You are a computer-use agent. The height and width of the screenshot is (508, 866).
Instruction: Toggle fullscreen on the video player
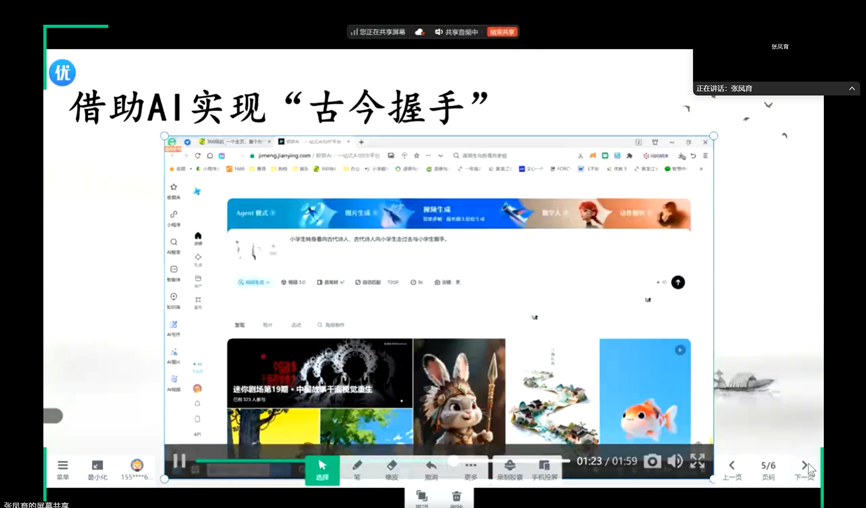(x=697, y=461)
